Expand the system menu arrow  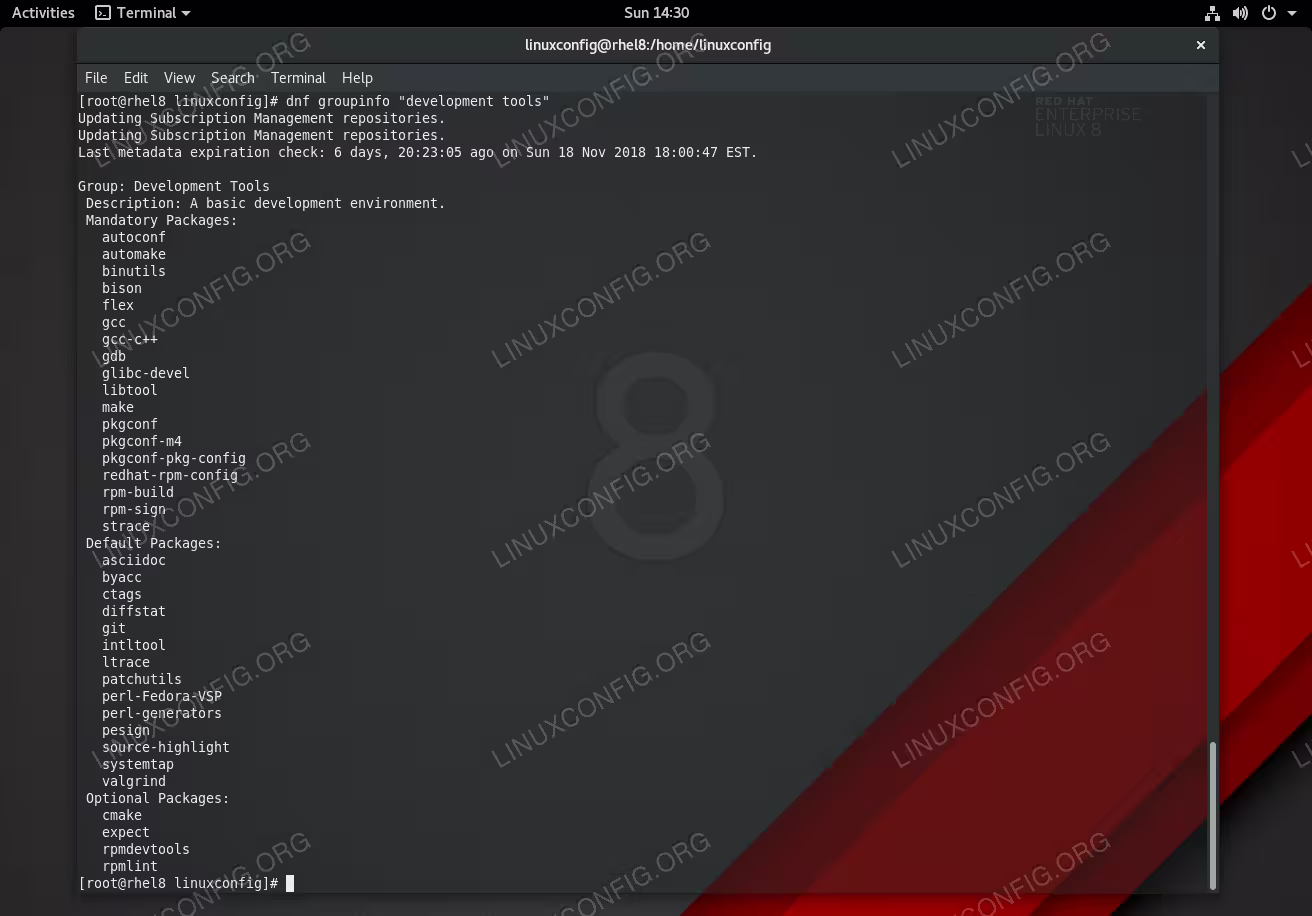click(x=1291, y=14)
